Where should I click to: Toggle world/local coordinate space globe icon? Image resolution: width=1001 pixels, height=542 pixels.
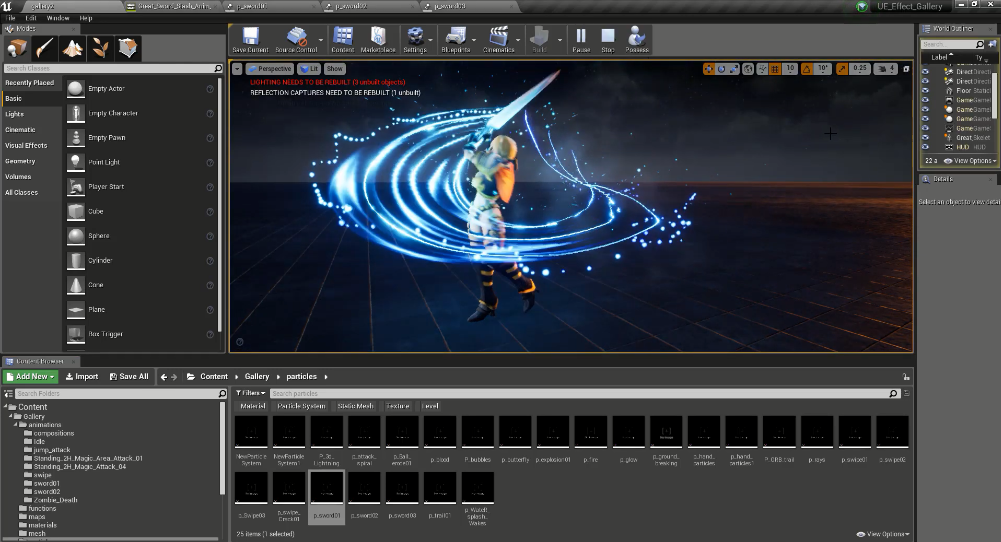click(x=748, y=69)
